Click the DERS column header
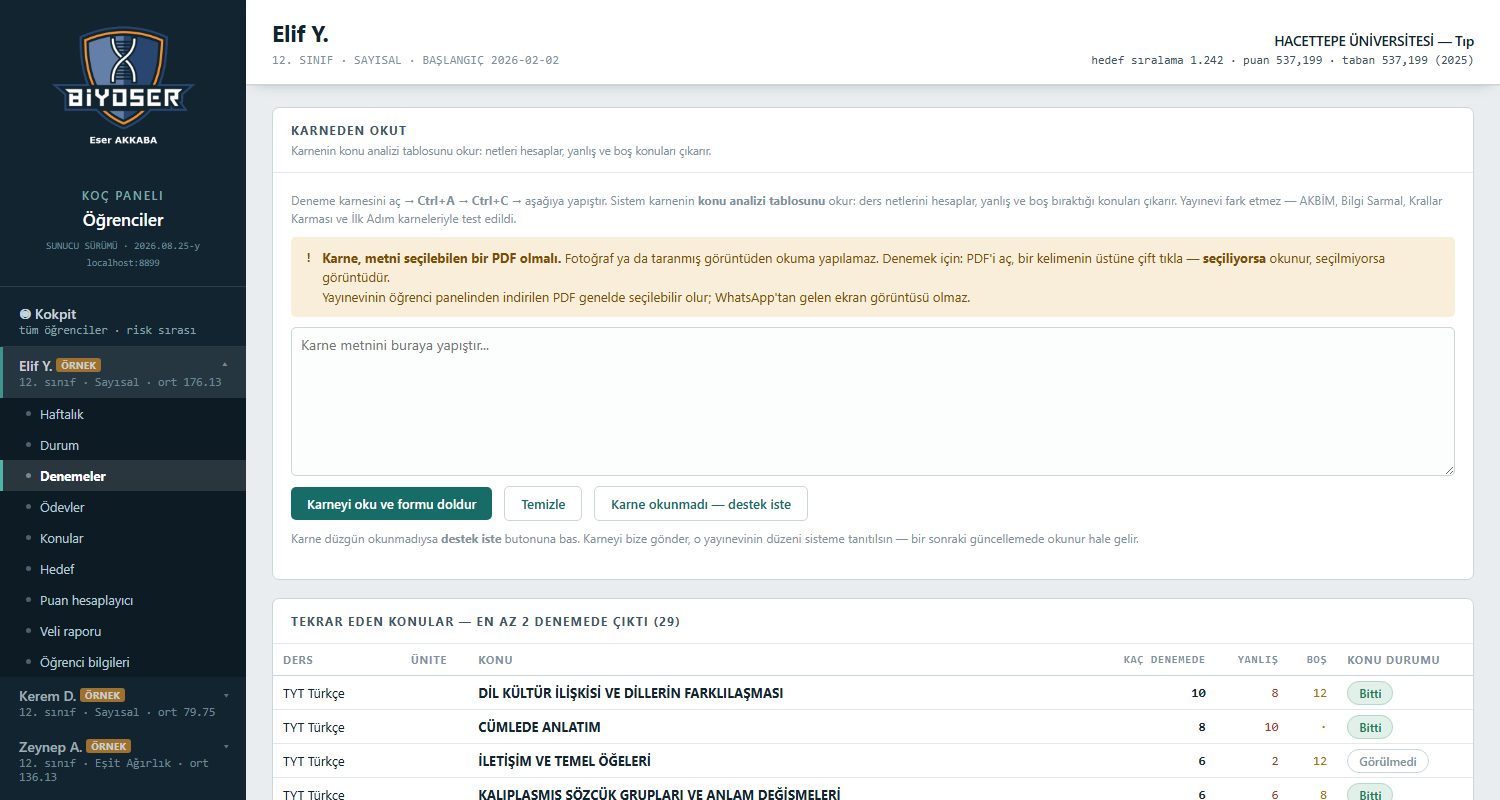The height and width of the screenshot is (800, 1500). (297, 660)
